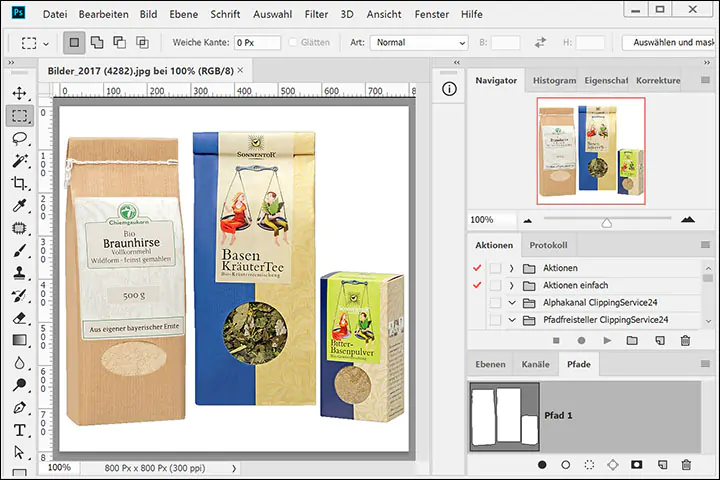720x480 pixels.
Task: Enable the Glätten checkbox
Action: pyautogui.click(x=293, y=43)
